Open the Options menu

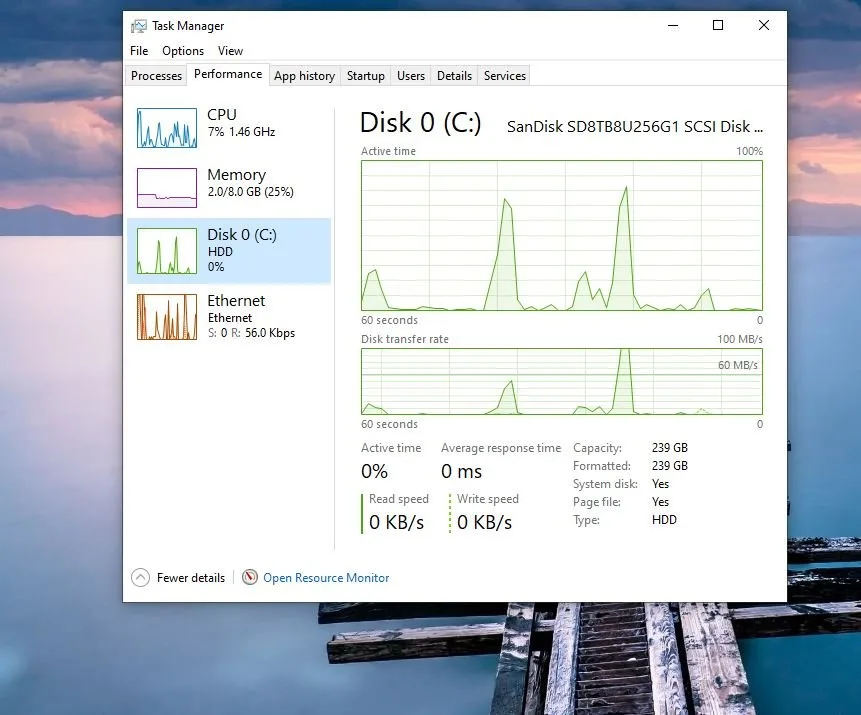coord(183,51)
